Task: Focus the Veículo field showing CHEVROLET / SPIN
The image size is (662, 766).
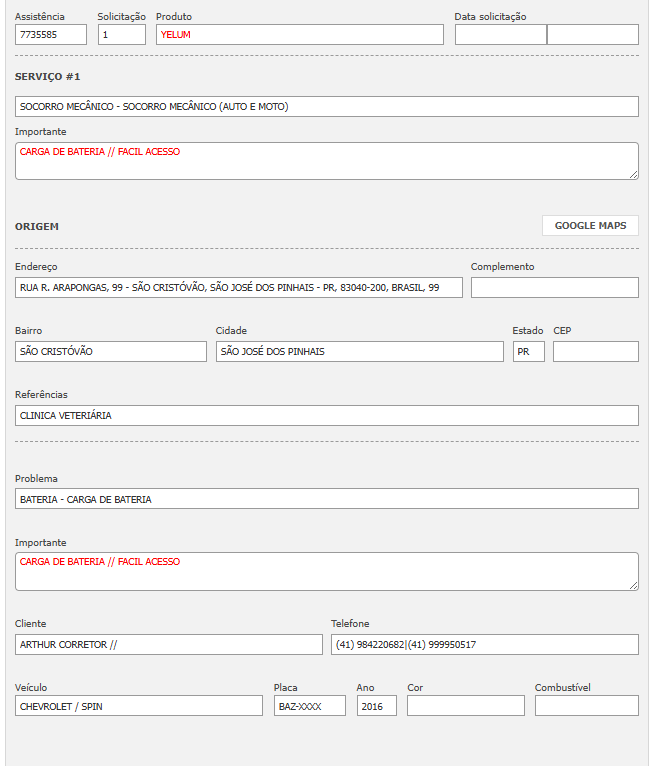Action: tap(139, 706)
